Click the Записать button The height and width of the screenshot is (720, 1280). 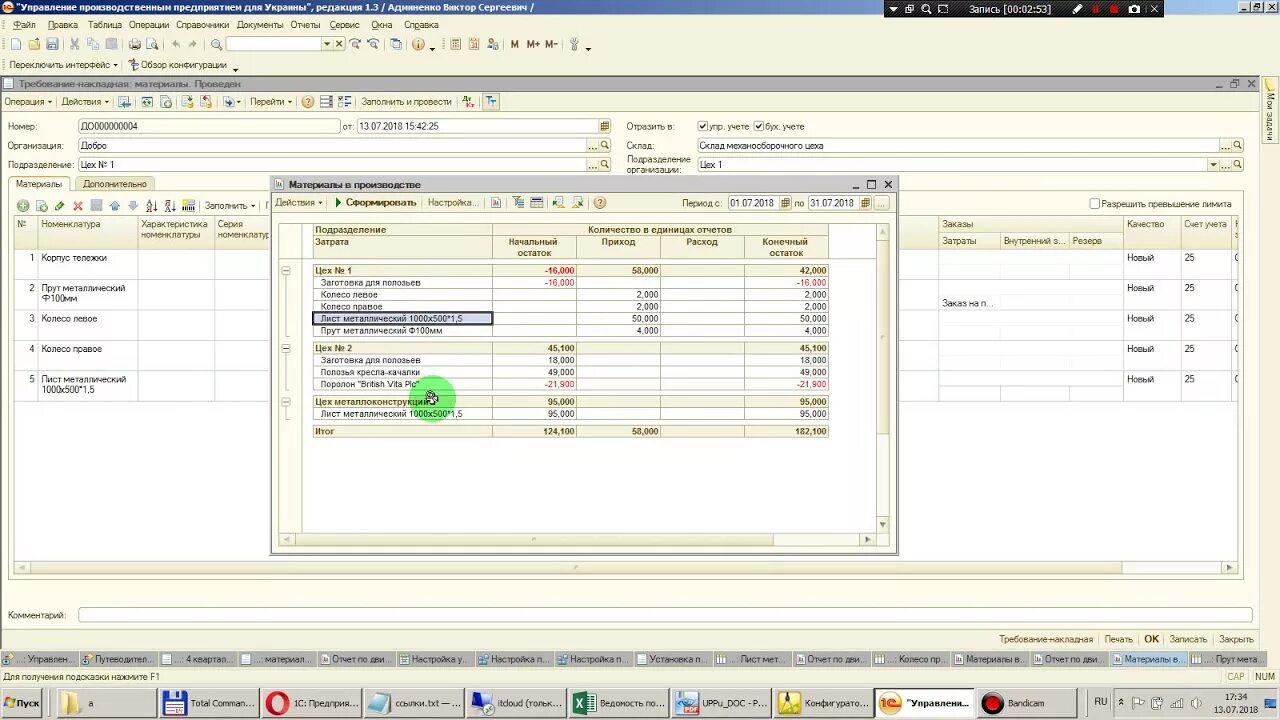(x=1188, y=639)
